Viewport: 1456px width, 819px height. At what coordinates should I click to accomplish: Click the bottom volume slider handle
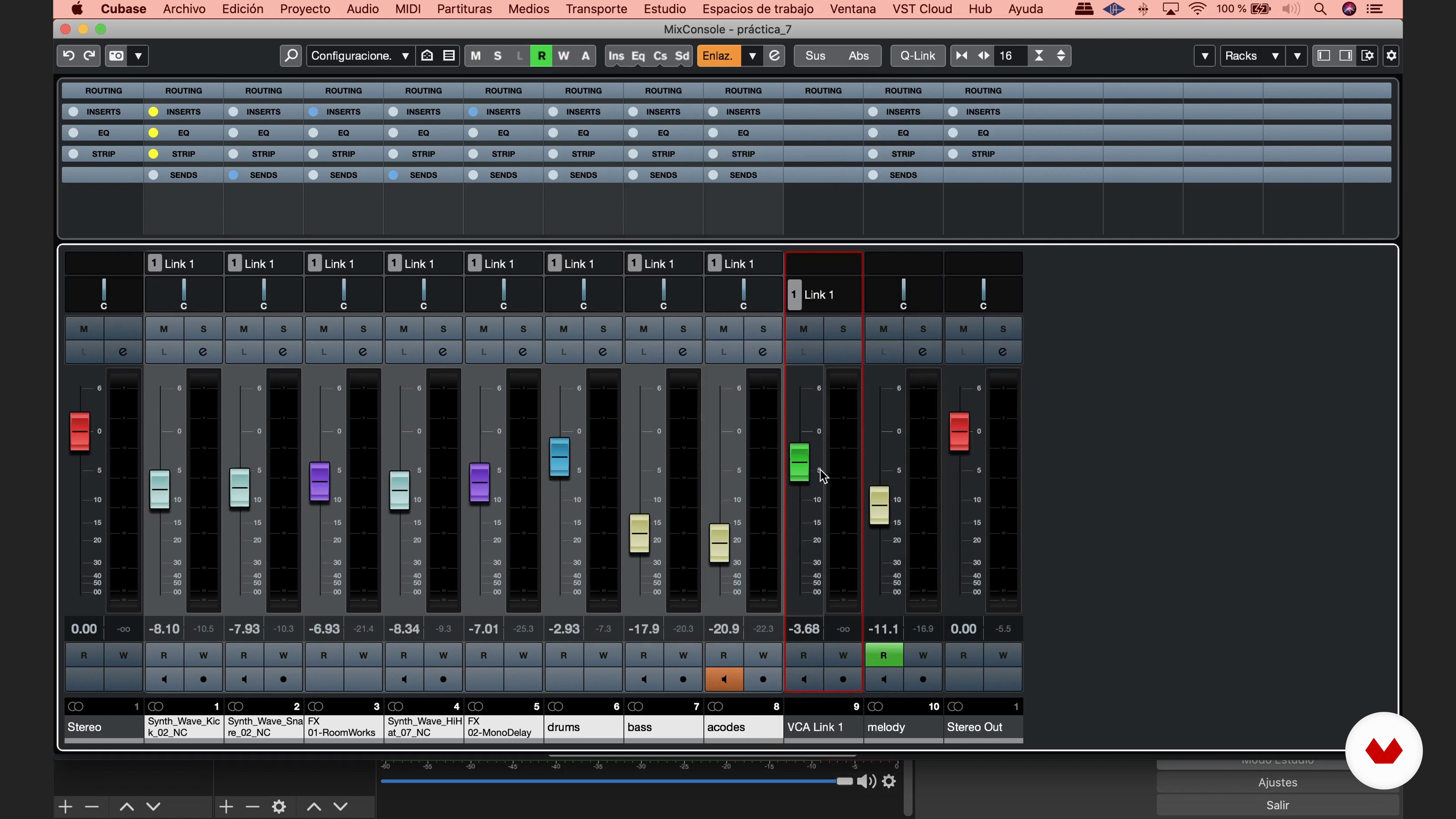click(x=844, y=781)
